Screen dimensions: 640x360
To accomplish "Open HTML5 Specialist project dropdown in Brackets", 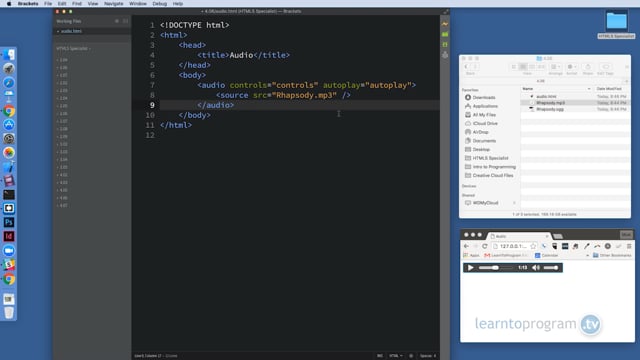I will point(73,49).
